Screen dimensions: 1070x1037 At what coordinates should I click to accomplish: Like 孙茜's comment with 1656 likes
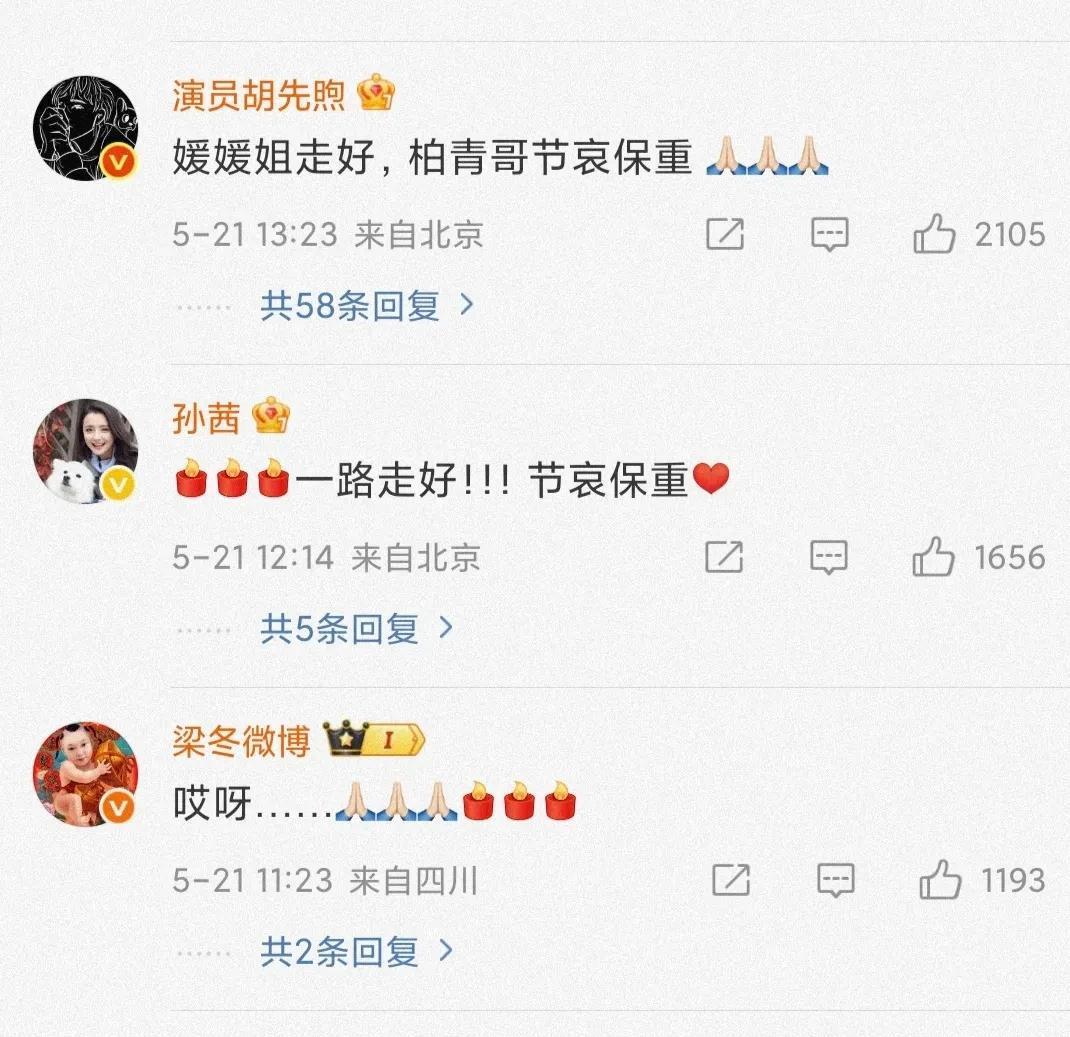(933, 557)
